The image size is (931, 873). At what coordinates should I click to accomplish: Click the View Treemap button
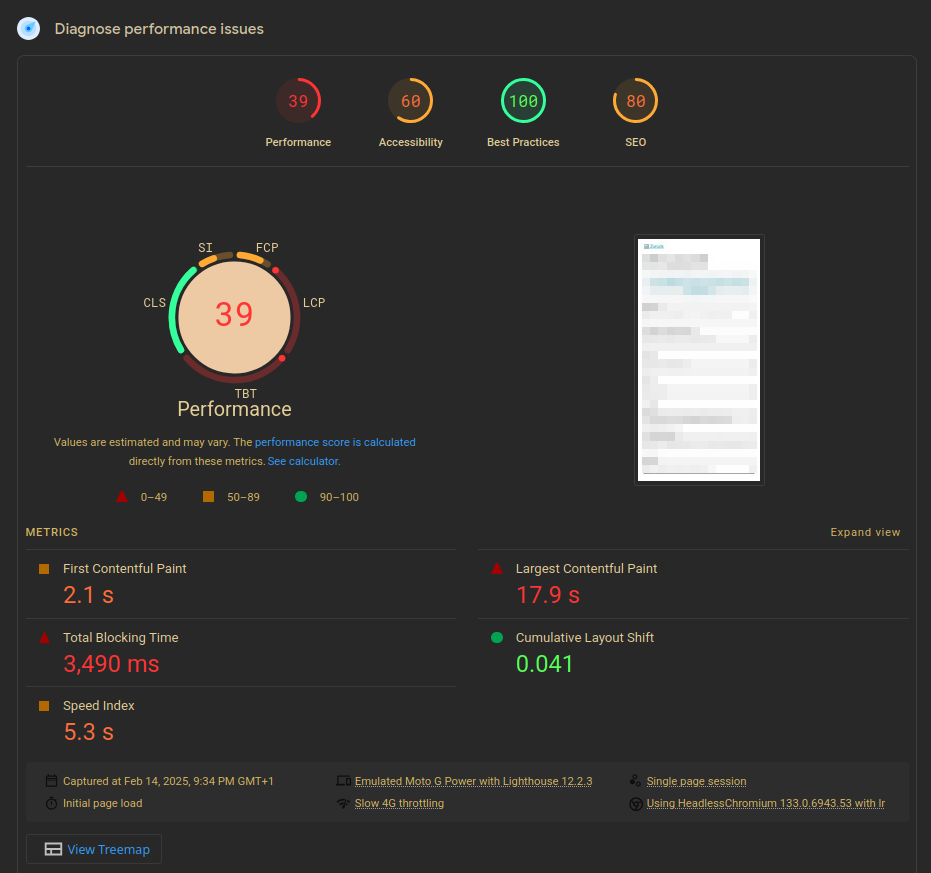tap(94, 849)
